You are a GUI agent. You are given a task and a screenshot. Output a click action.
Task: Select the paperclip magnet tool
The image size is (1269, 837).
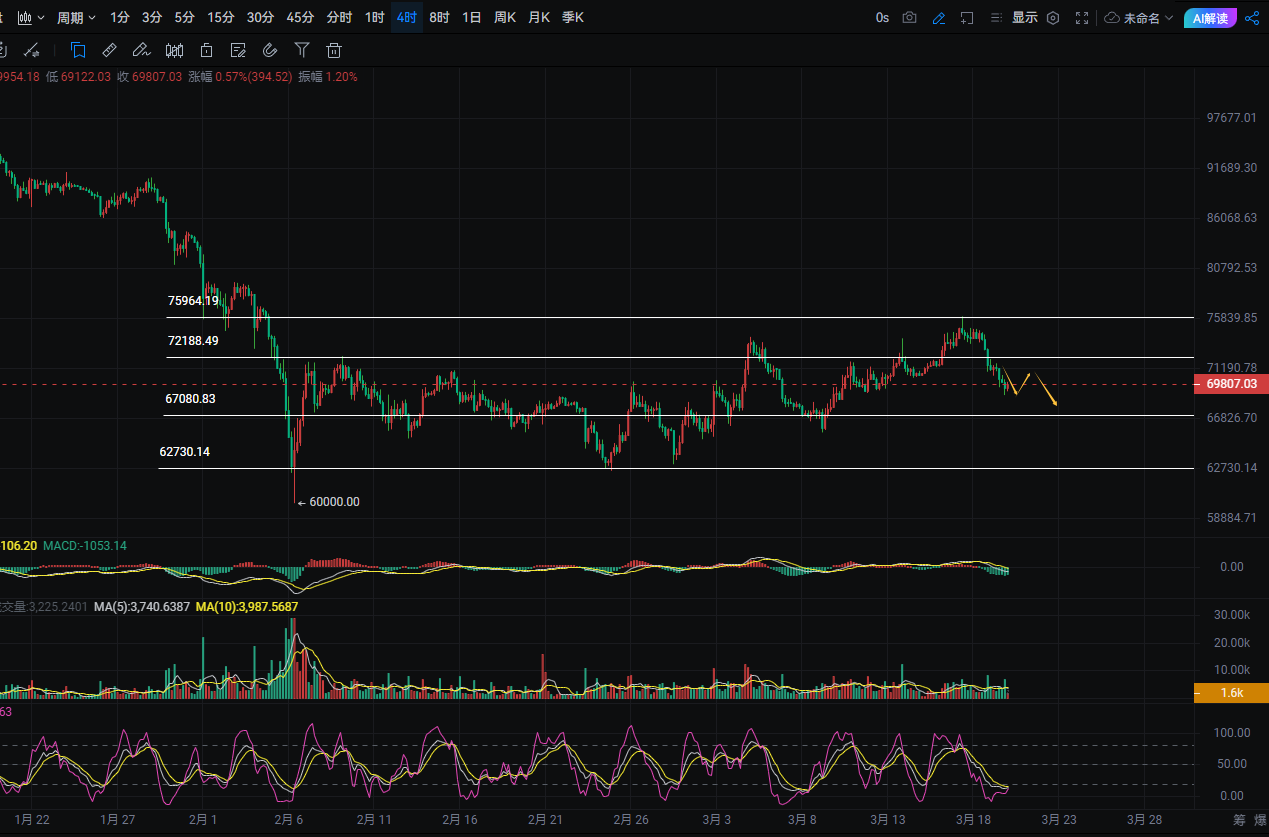click(x=269, y=50)
